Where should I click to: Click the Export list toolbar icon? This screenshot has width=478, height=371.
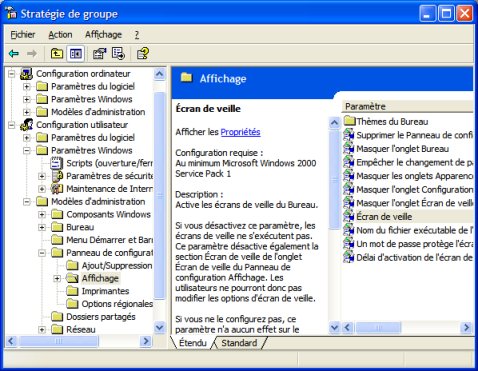point(118,53)
